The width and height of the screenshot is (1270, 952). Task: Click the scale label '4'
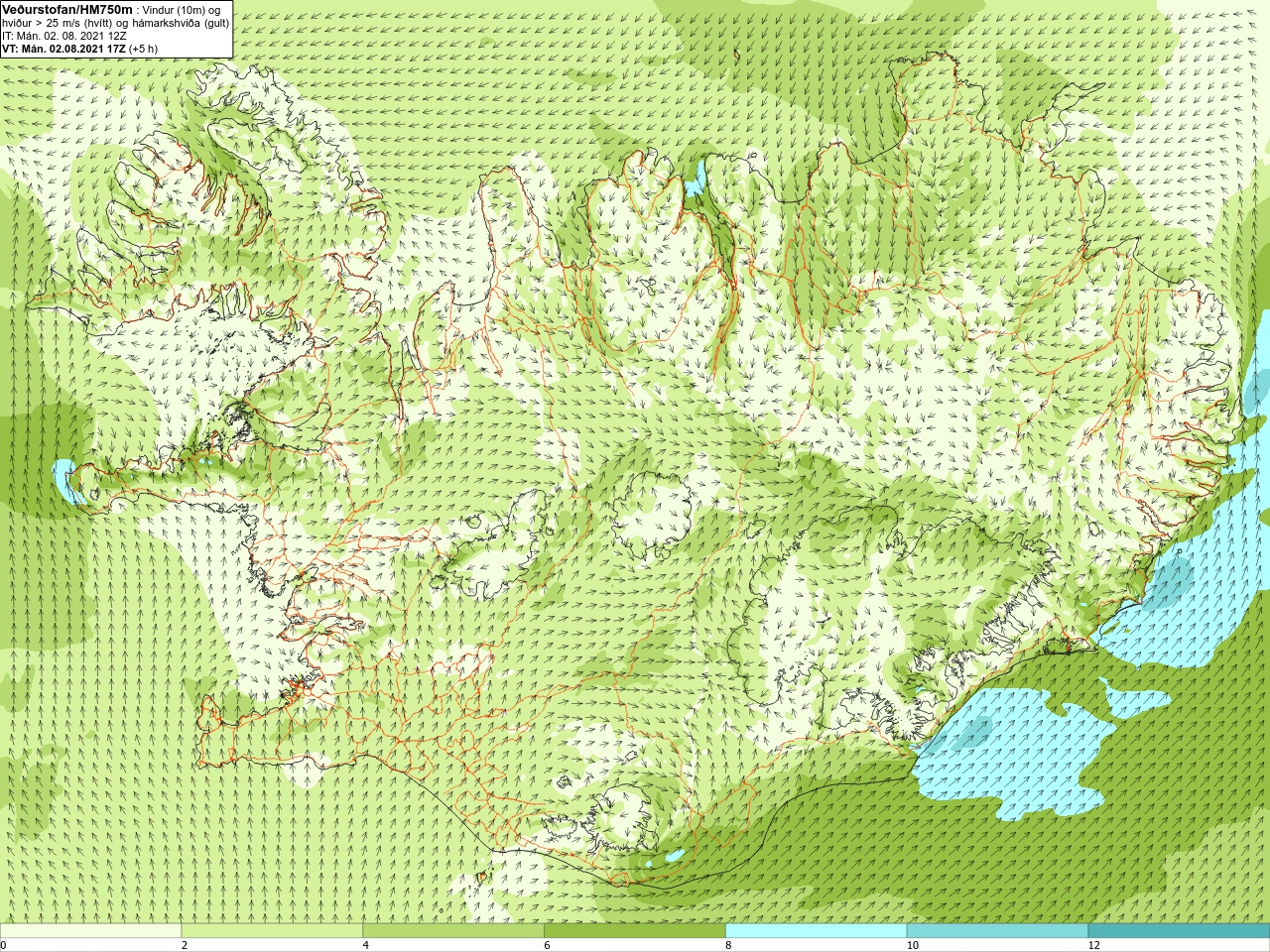tap(366, 945)
